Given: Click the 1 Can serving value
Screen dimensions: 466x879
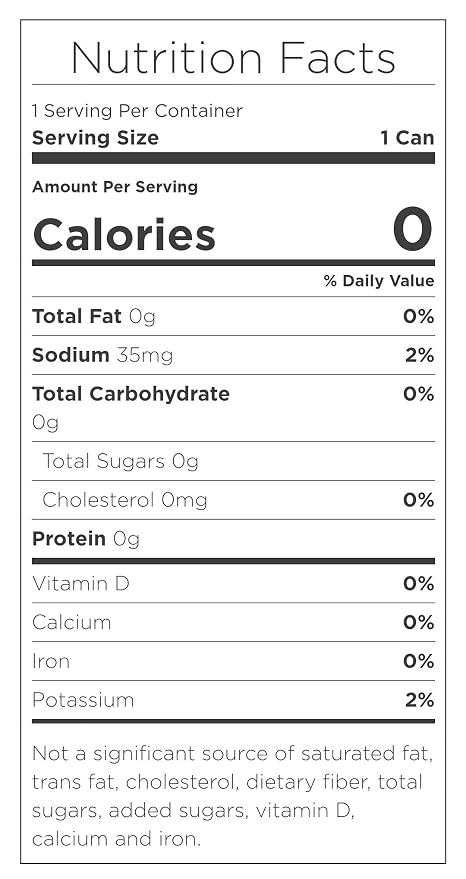Looking at the screenshot, I should (407, 138).
